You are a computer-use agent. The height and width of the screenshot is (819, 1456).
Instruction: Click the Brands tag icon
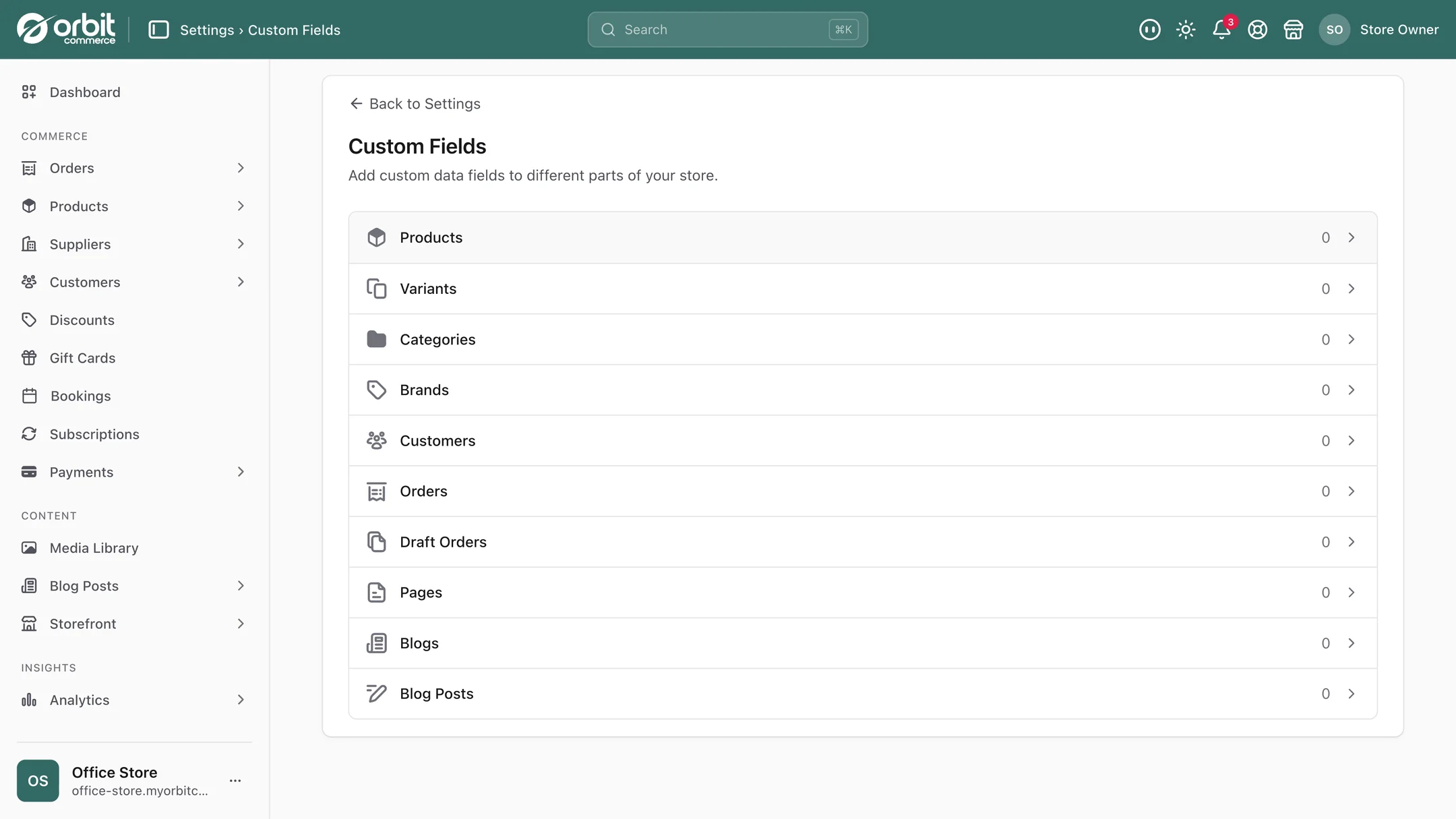pyautogui.click(x=376, y=390)
